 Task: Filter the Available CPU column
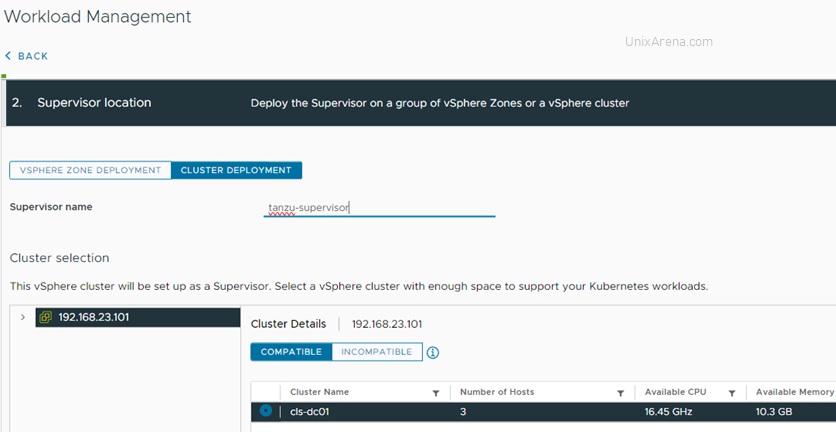tap(732, 393)
